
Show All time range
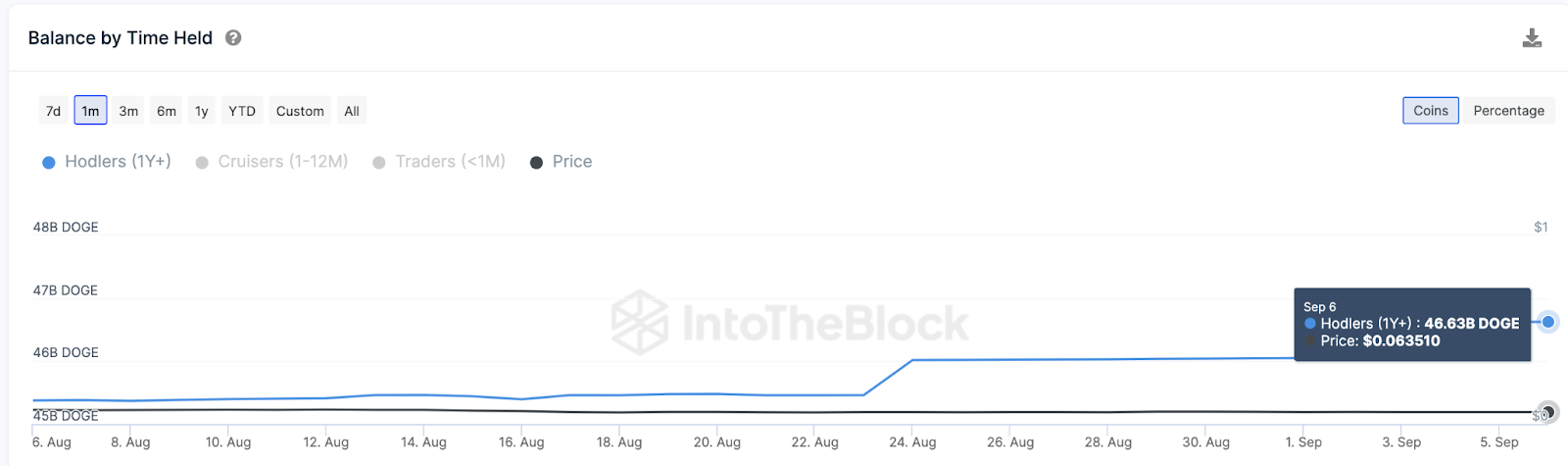point(352,111)
